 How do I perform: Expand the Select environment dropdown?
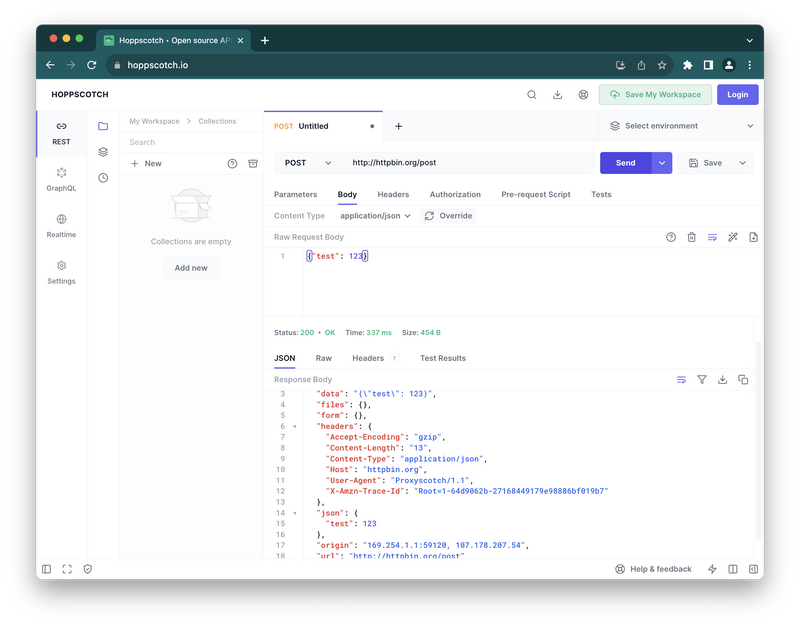pyautogui.click(x=680, y=126)
